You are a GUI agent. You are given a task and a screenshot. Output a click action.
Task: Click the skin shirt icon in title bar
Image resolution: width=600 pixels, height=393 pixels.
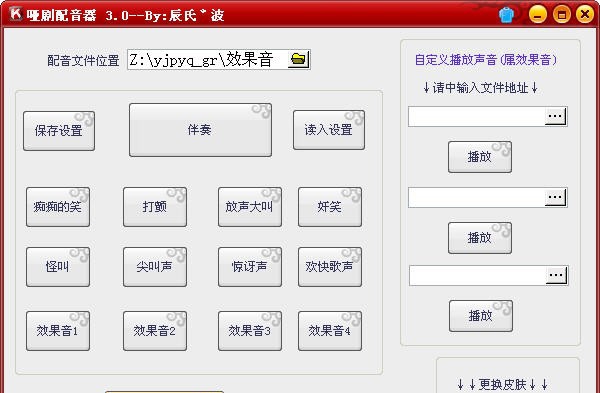click(x=506, y=15)
